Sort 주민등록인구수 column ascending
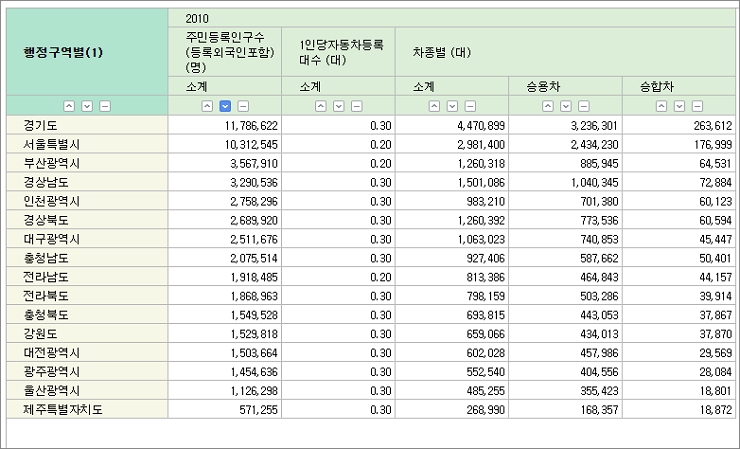The image size is (740, 449). (x=207, y=106)
